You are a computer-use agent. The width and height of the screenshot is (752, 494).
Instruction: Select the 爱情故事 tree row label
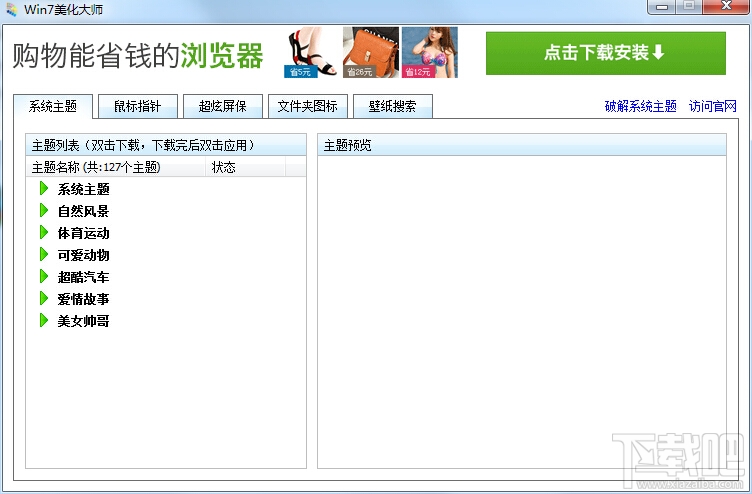point(83,299)
